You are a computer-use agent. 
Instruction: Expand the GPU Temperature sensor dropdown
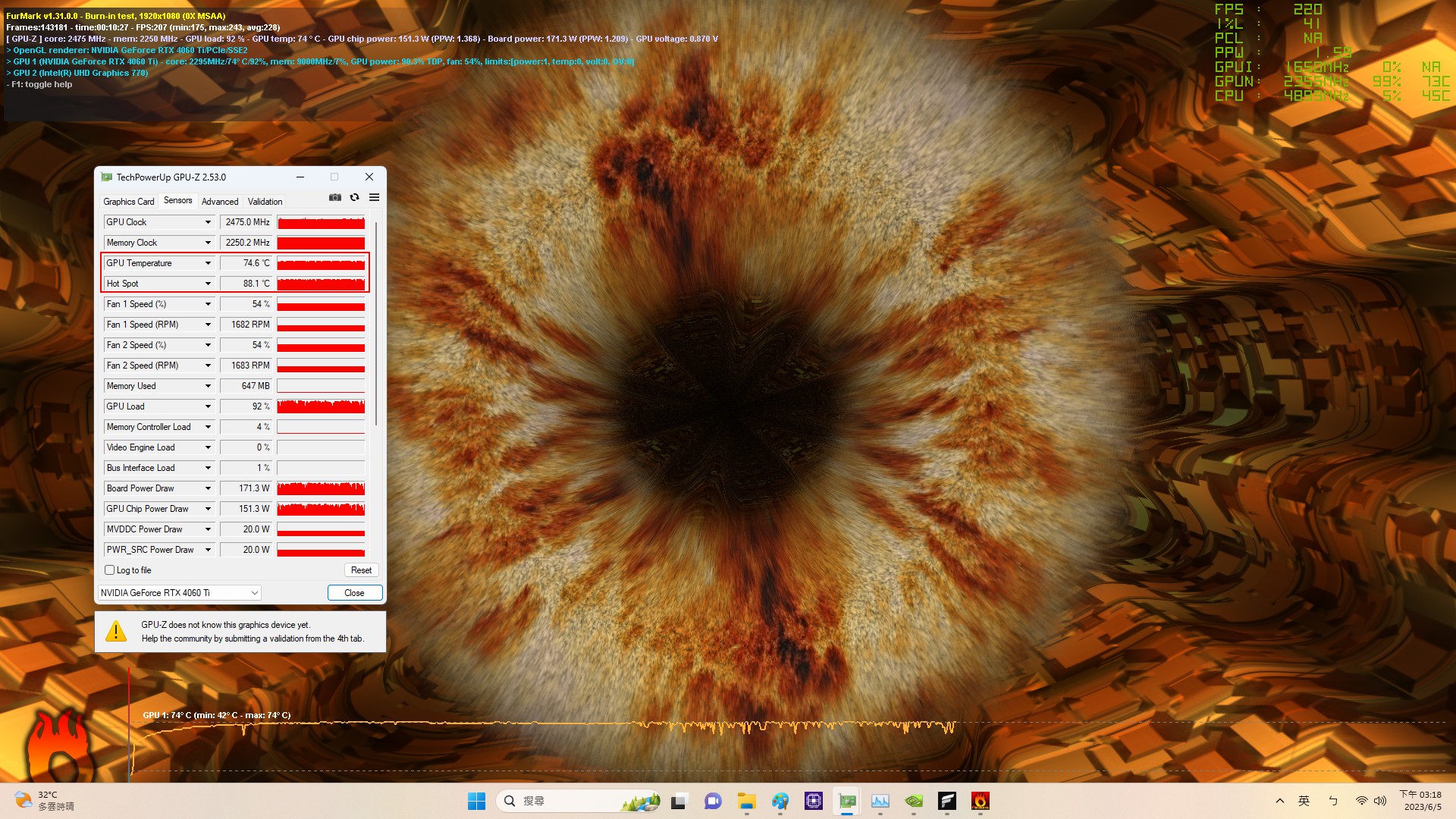(208, 263)
